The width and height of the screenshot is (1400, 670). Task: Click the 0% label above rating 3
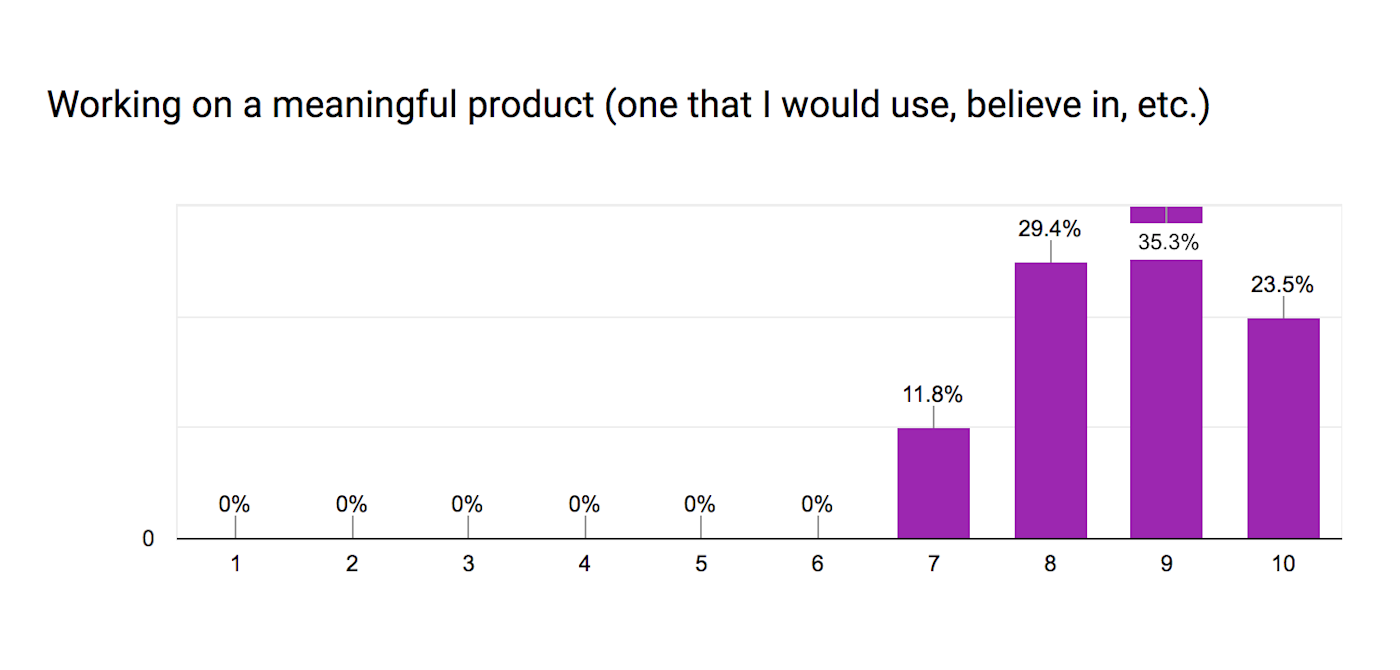467,505
